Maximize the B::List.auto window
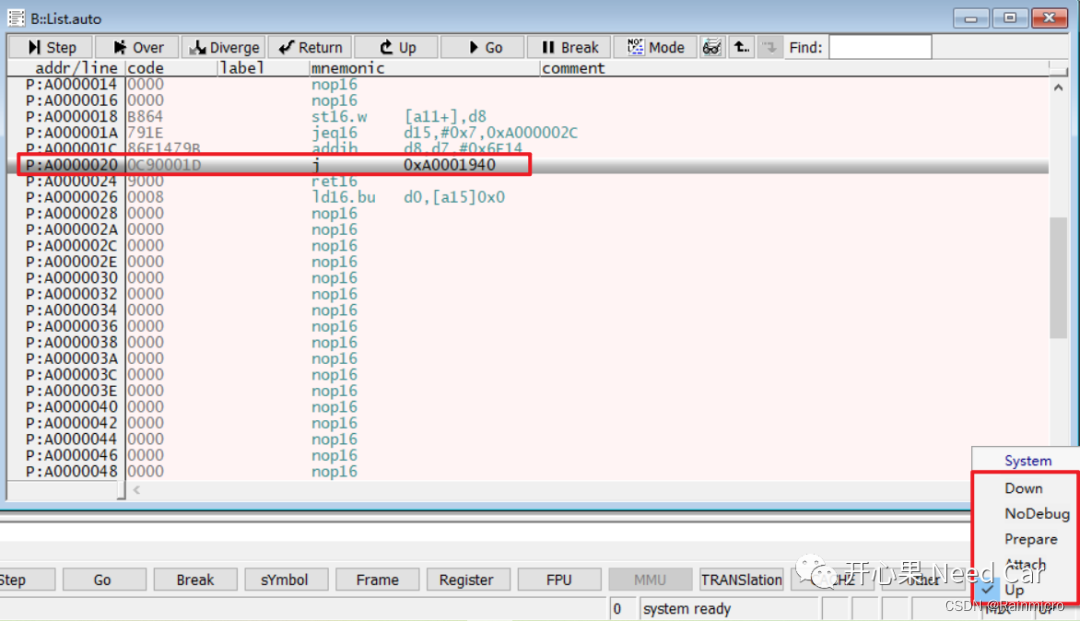 pos(1010,18)
